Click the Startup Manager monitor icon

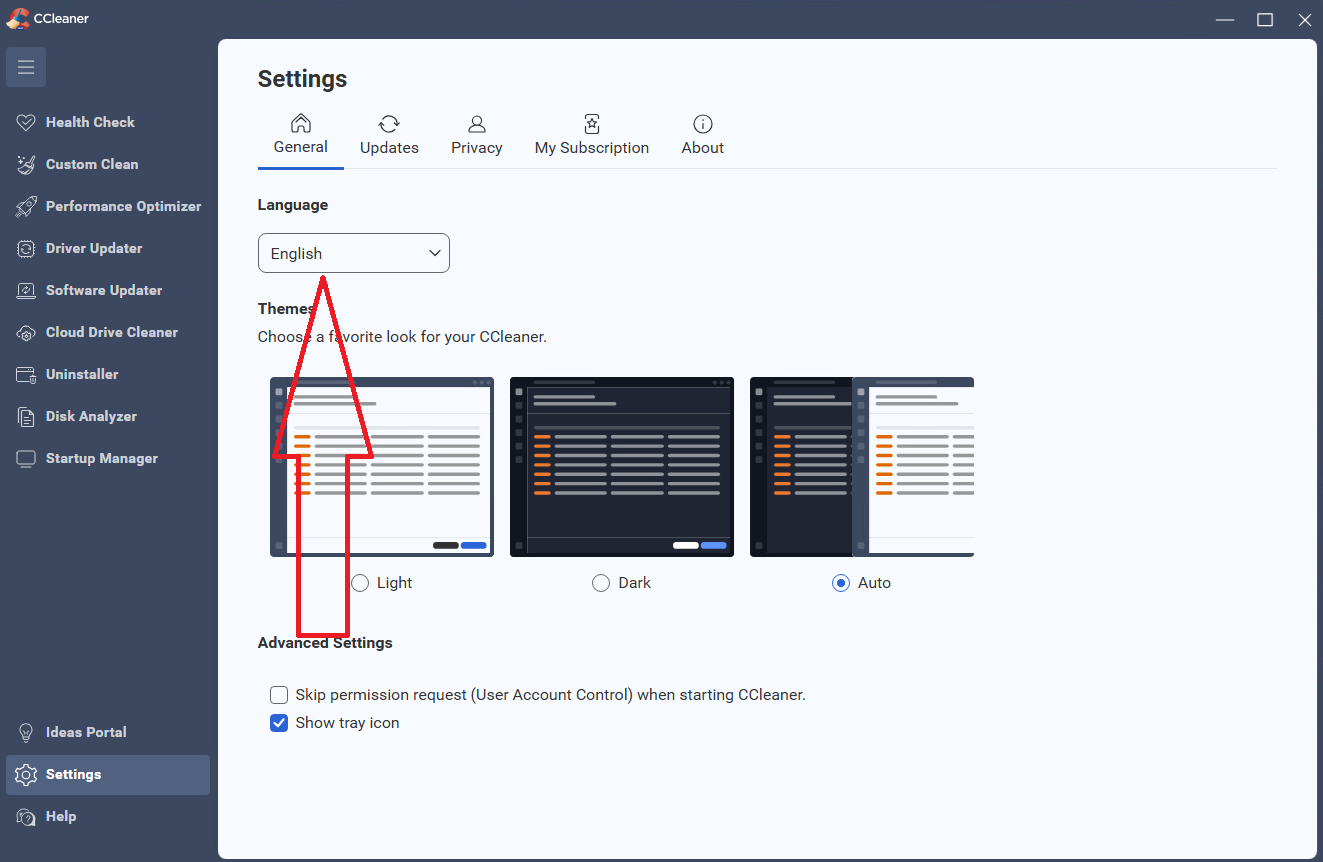[26, 458]
